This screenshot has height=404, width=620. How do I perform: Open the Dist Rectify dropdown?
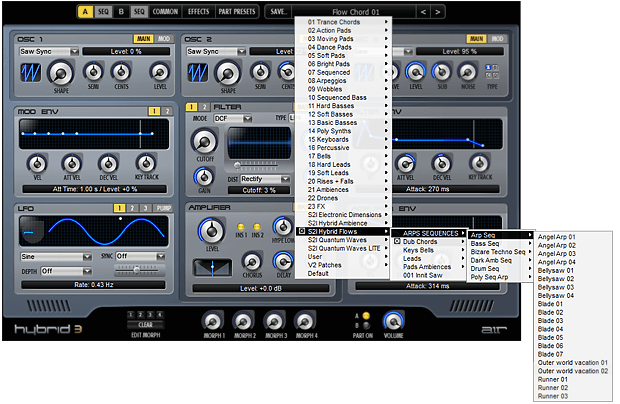[x=265, y=179]
